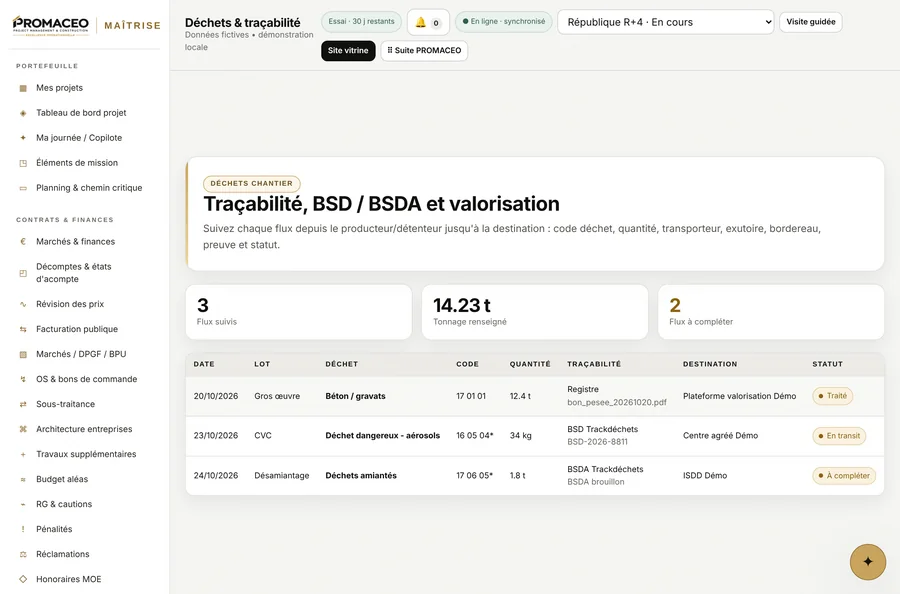Start the Visite guidée

(x=810, y=22)
